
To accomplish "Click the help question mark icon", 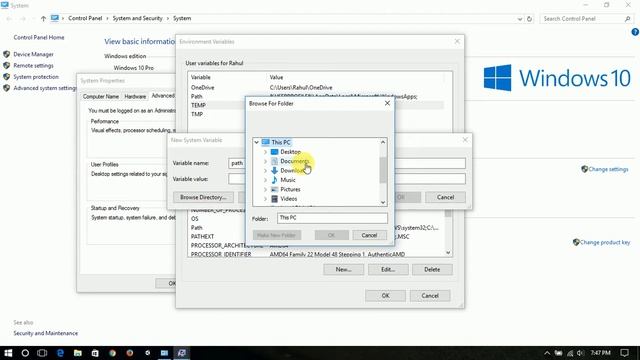I will pyautogui.click(x=635, y=32).
